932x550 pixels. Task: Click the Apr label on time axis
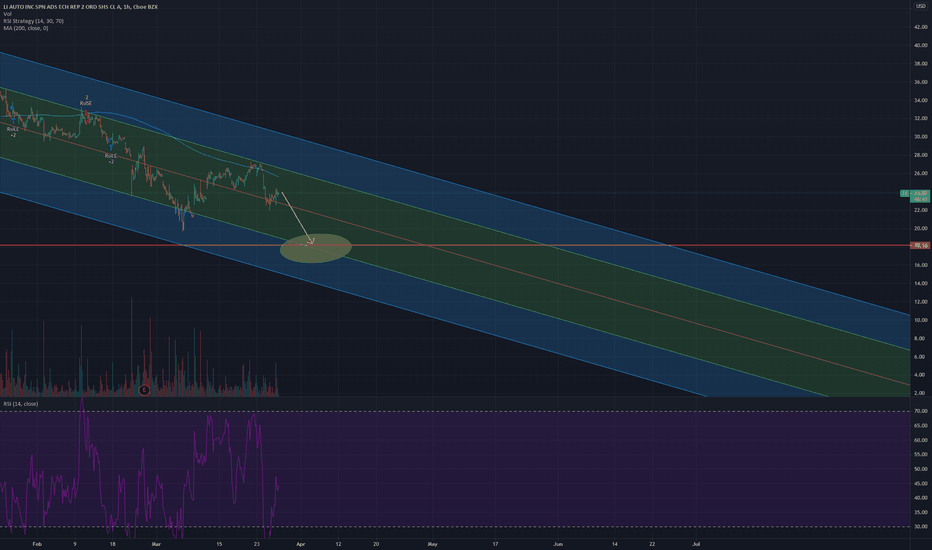point(301,544)
